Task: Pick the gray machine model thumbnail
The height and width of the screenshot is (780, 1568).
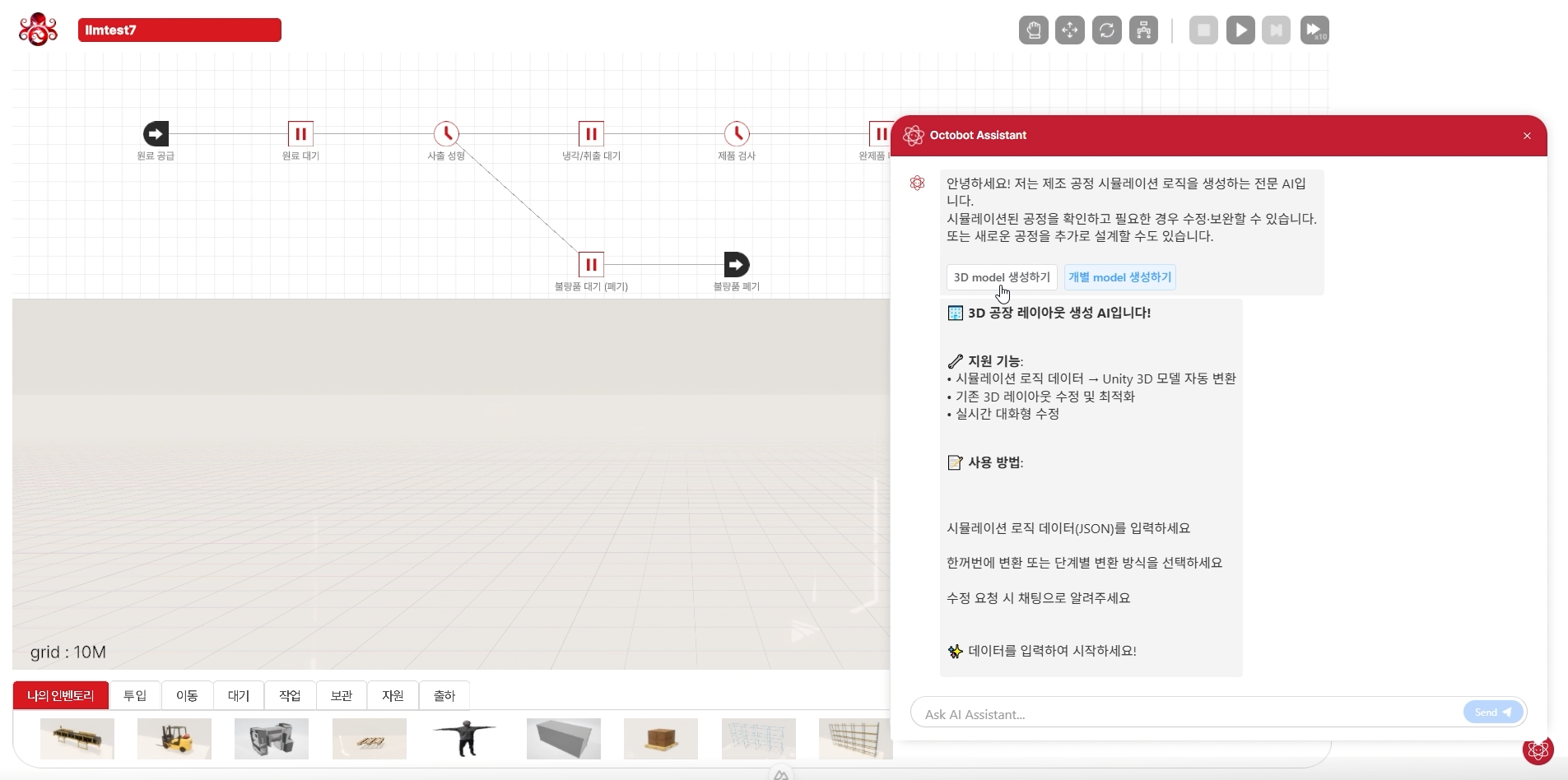Action: click(x=272, y=739)
